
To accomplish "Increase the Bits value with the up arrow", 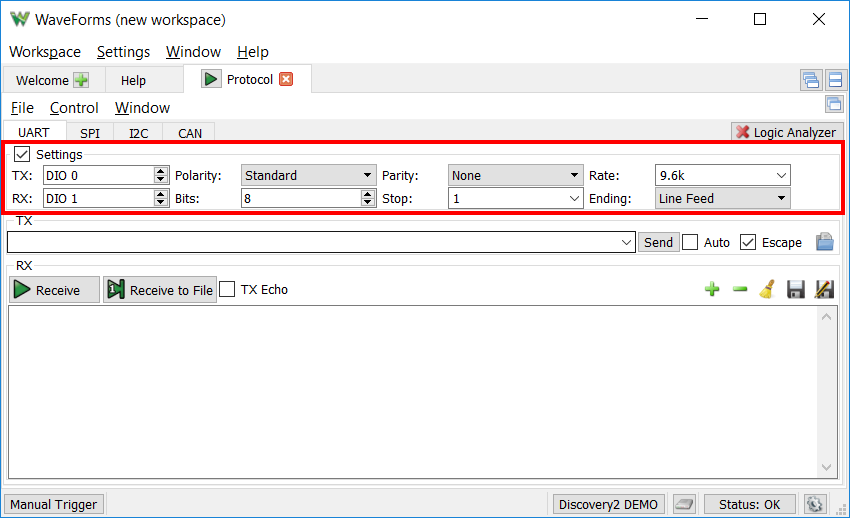I will point(368,194).
